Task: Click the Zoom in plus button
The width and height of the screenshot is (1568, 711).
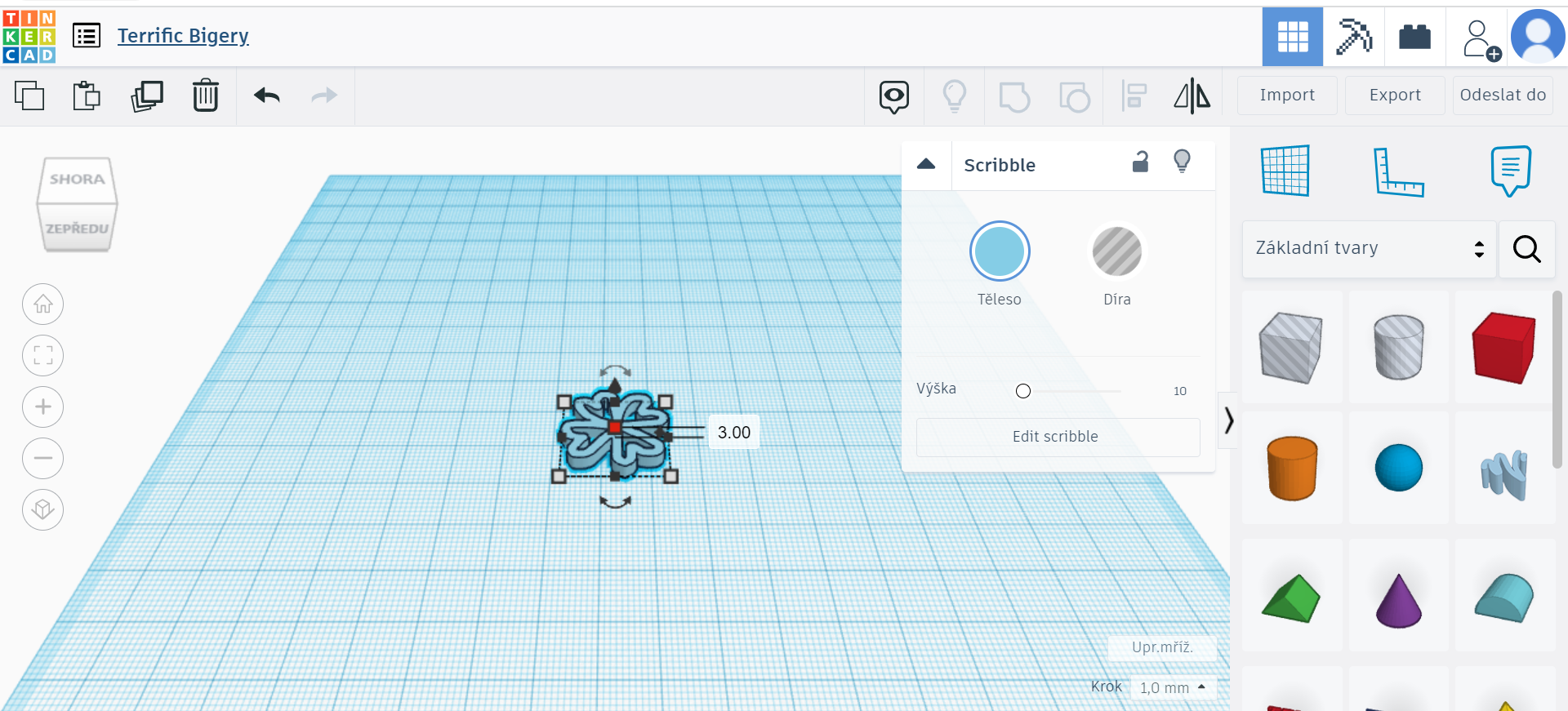Action: point(43,407)
